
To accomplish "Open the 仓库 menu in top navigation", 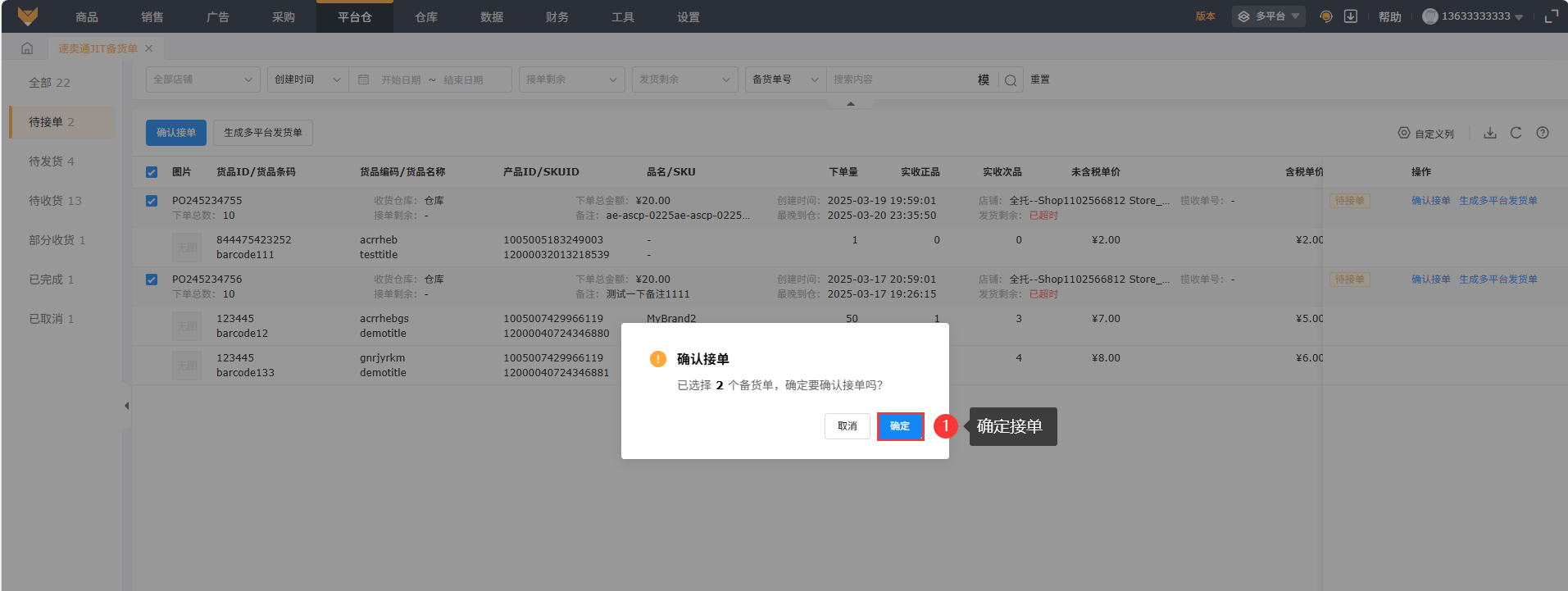I will tap(425, 17).
